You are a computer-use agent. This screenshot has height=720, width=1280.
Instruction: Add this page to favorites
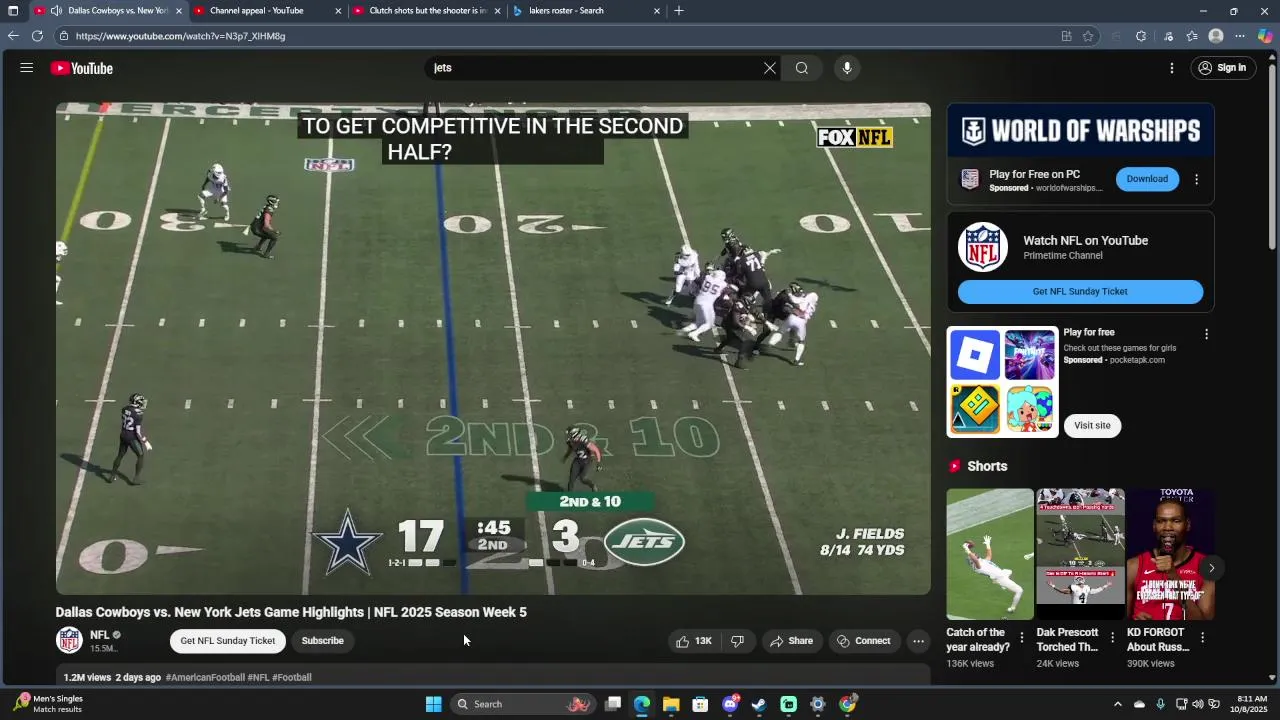point(1088,36)
